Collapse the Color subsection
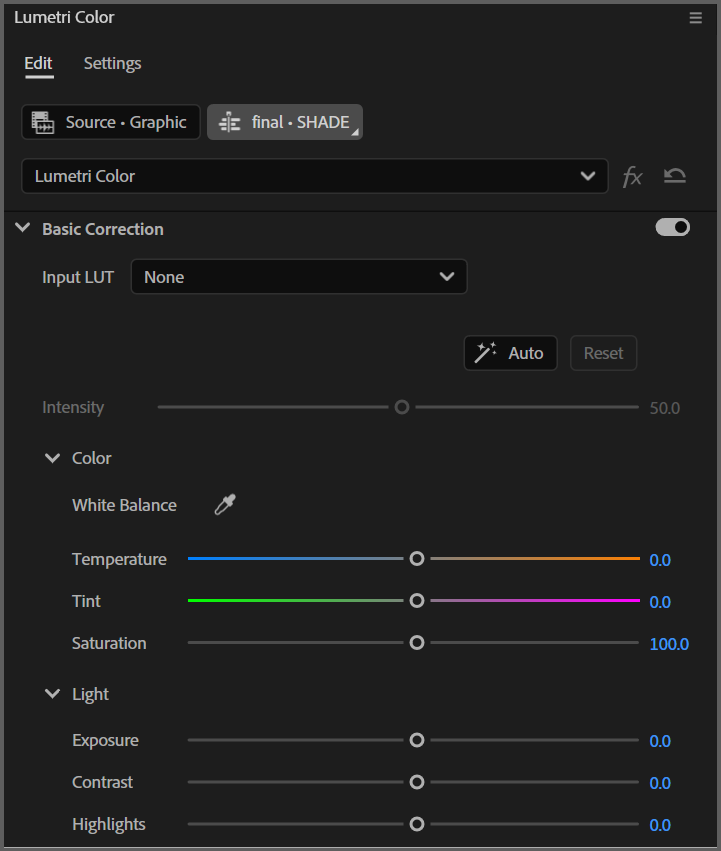Screen dimensions: 721x851 click(x=53, y=458)
